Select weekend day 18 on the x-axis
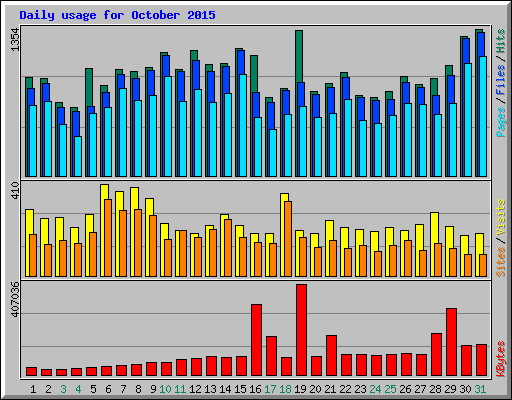Viewport: 512px width, 400px height. coord(285,389)
